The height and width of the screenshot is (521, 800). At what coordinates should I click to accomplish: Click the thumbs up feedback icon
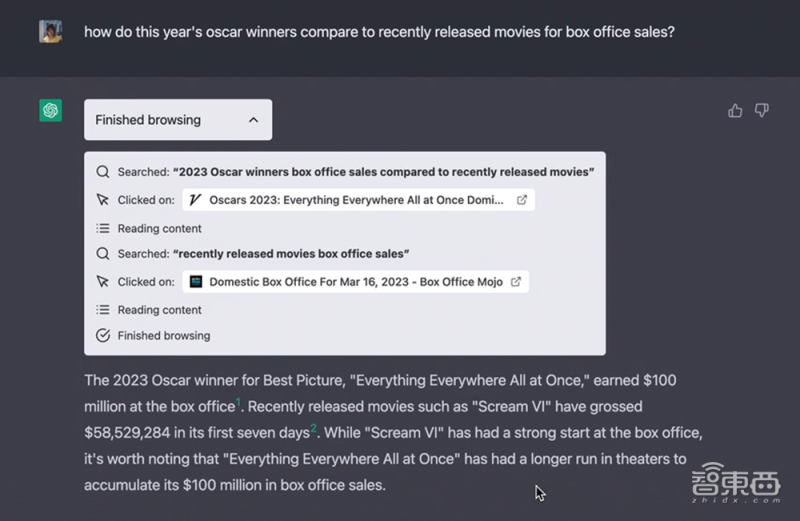pyautogui.click(x=735, y=111)
